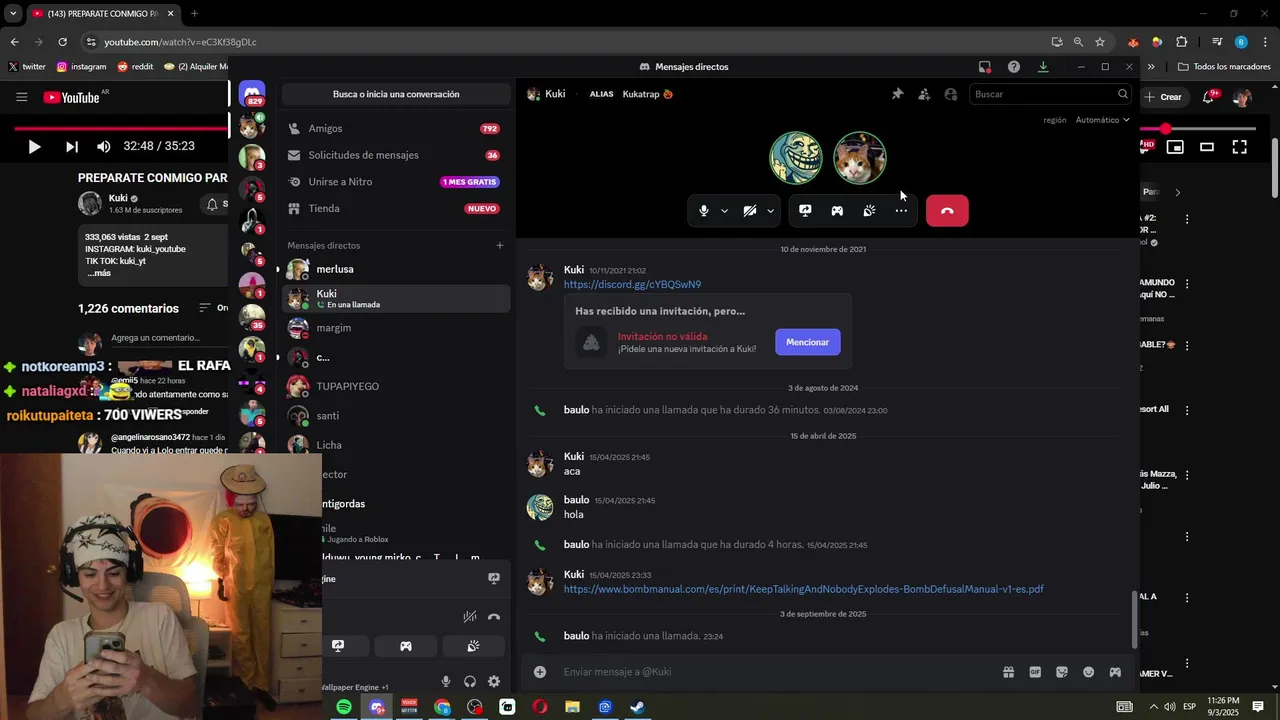Open sticker picker in message bar
1280x720 pixels.
(1062, 672)
